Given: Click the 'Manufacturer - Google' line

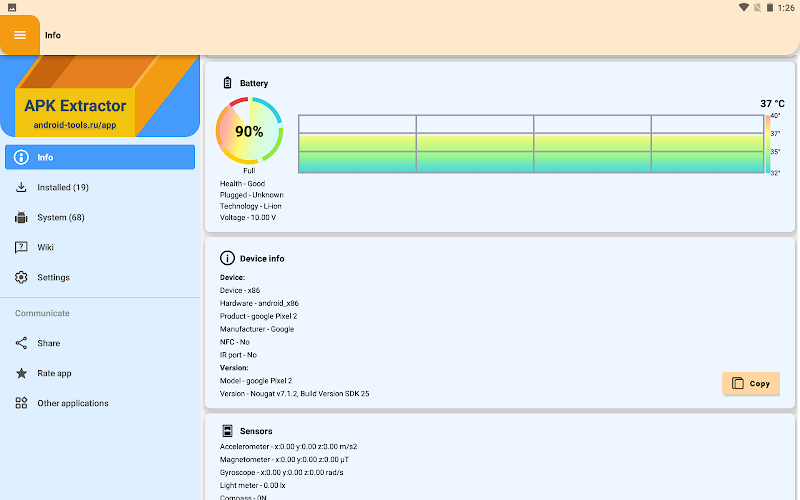Looking at the screenshot, I should 257,329.
